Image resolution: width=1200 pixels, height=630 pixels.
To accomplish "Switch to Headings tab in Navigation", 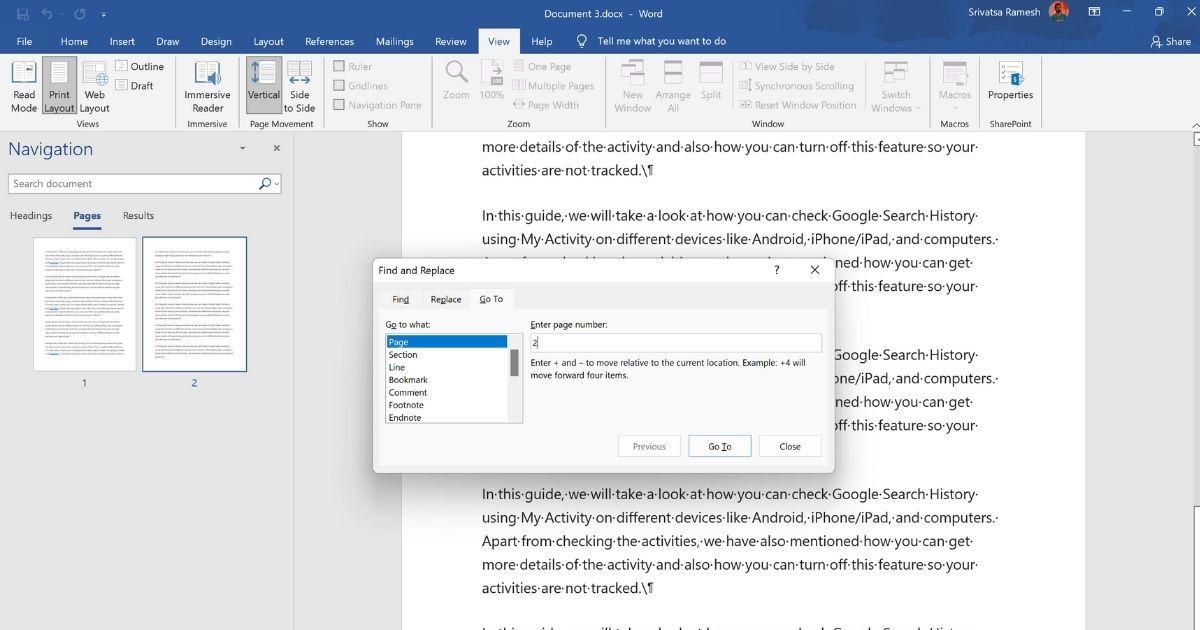I will point(31,216).
